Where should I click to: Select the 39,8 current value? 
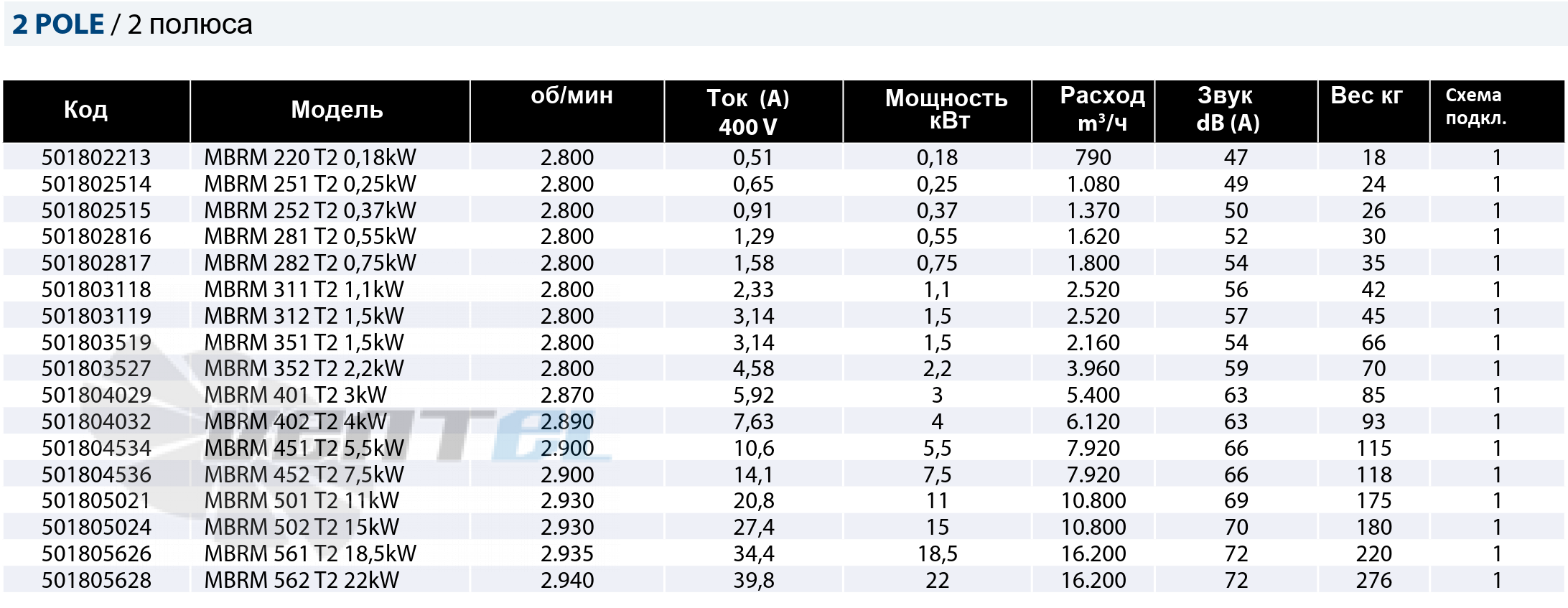point(754,580)
